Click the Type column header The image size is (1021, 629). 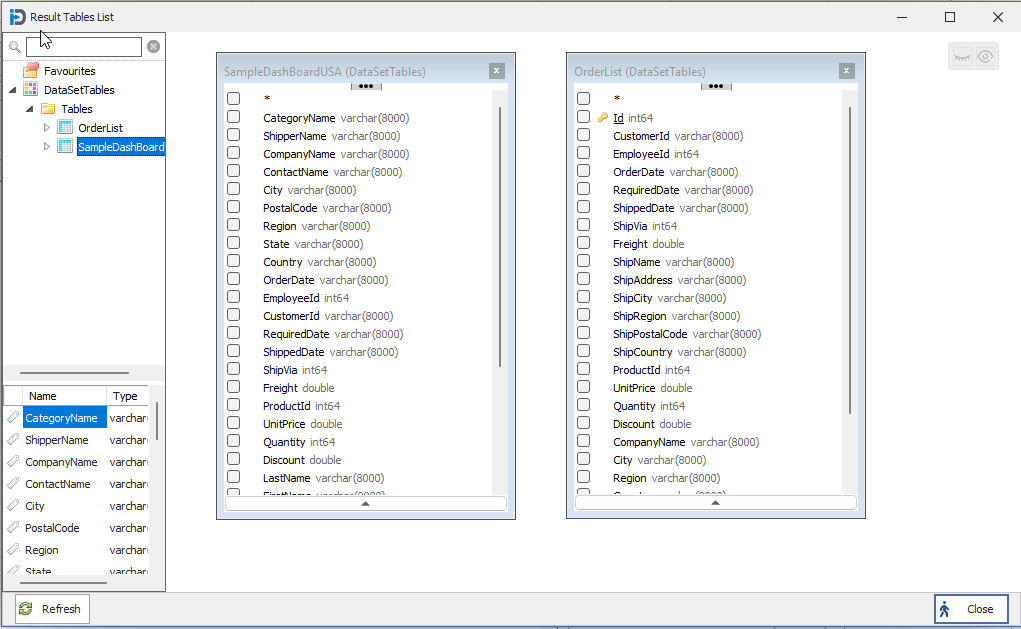click(125, 396)
